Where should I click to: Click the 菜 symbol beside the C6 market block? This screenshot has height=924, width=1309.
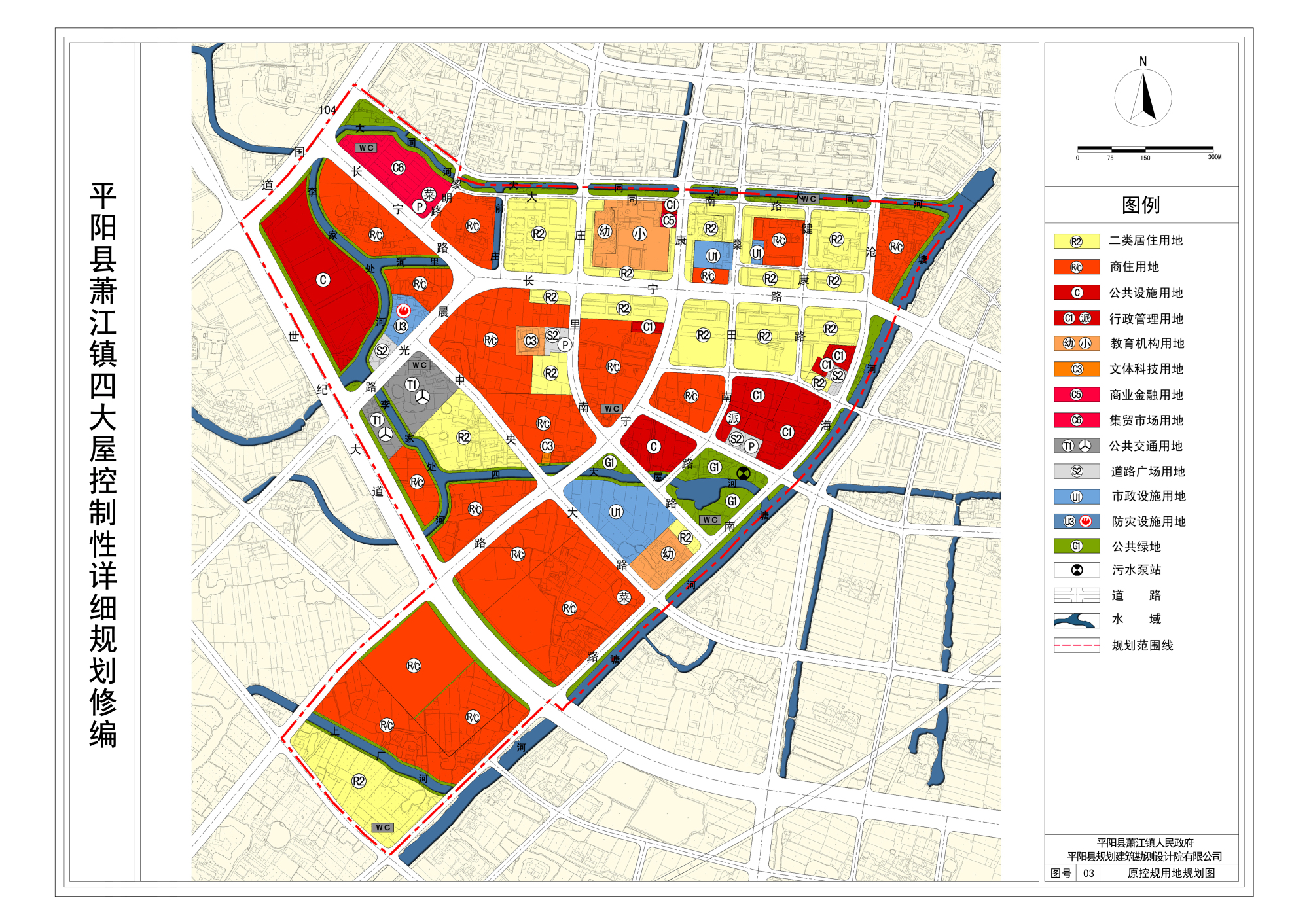(429, 194)
